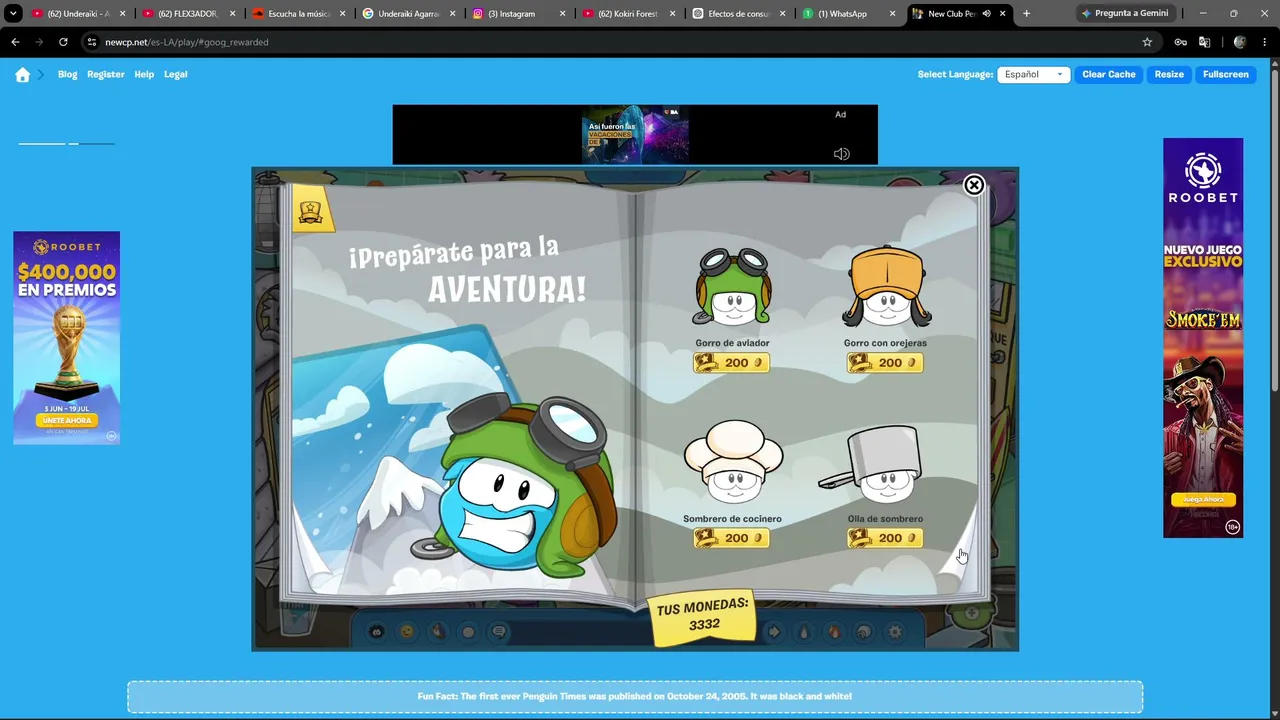Click ÚNETE AHORA on the left Roobet ad
Image resolution: width=1280 pixels, height=720 pixels.
(66, 420)
